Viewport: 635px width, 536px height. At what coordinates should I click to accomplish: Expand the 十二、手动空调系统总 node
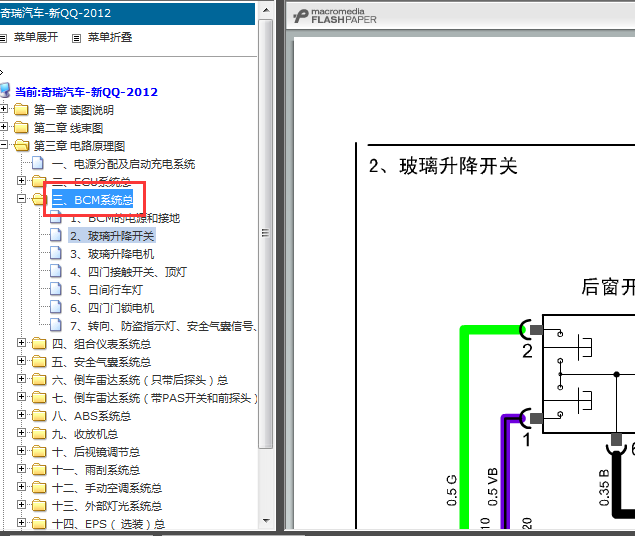pyautogui.click(x=21, y=487)
